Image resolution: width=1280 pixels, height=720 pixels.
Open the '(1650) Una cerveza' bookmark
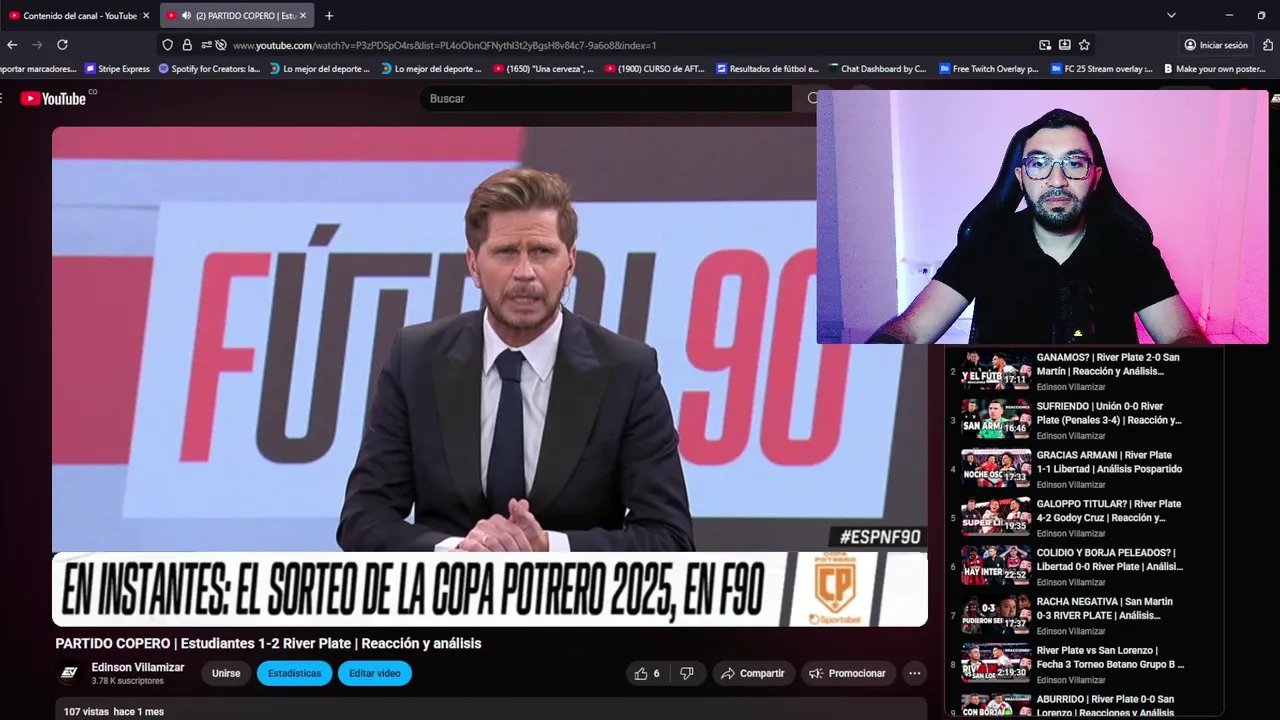tap(544, 69)
